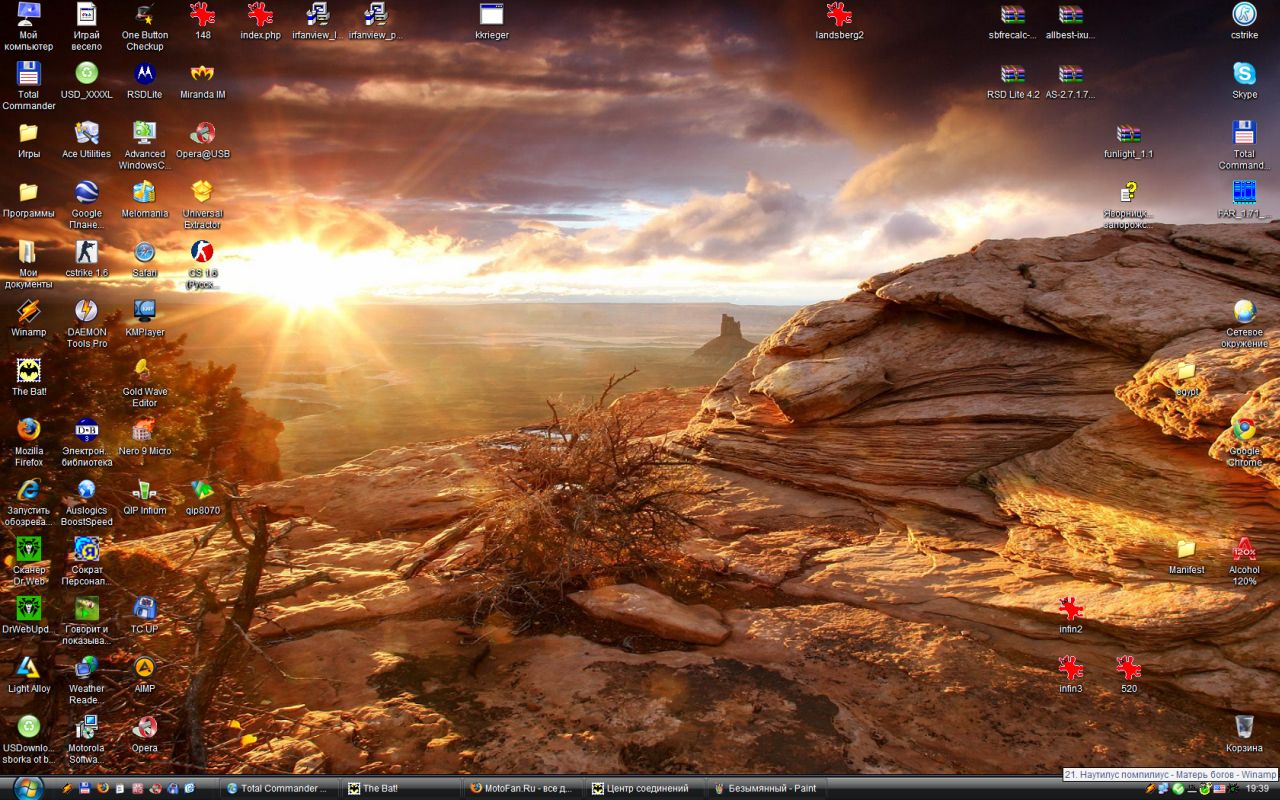Click the language flag tray icon

[1220, 788]
